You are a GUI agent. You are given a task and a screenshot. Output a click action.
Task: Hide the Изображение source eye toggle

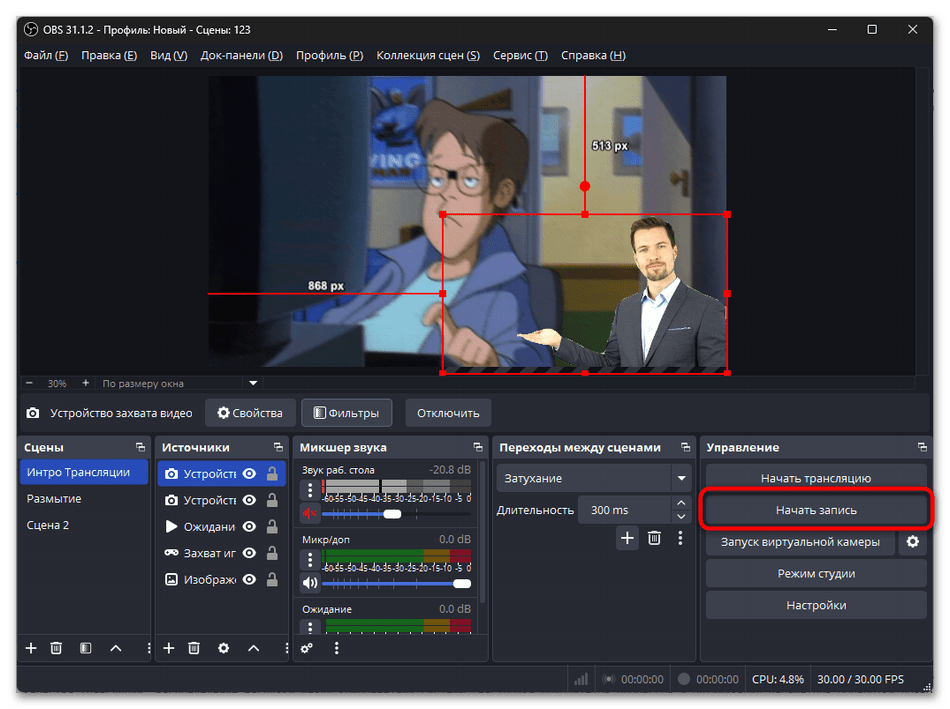click(x=249, y=579)
